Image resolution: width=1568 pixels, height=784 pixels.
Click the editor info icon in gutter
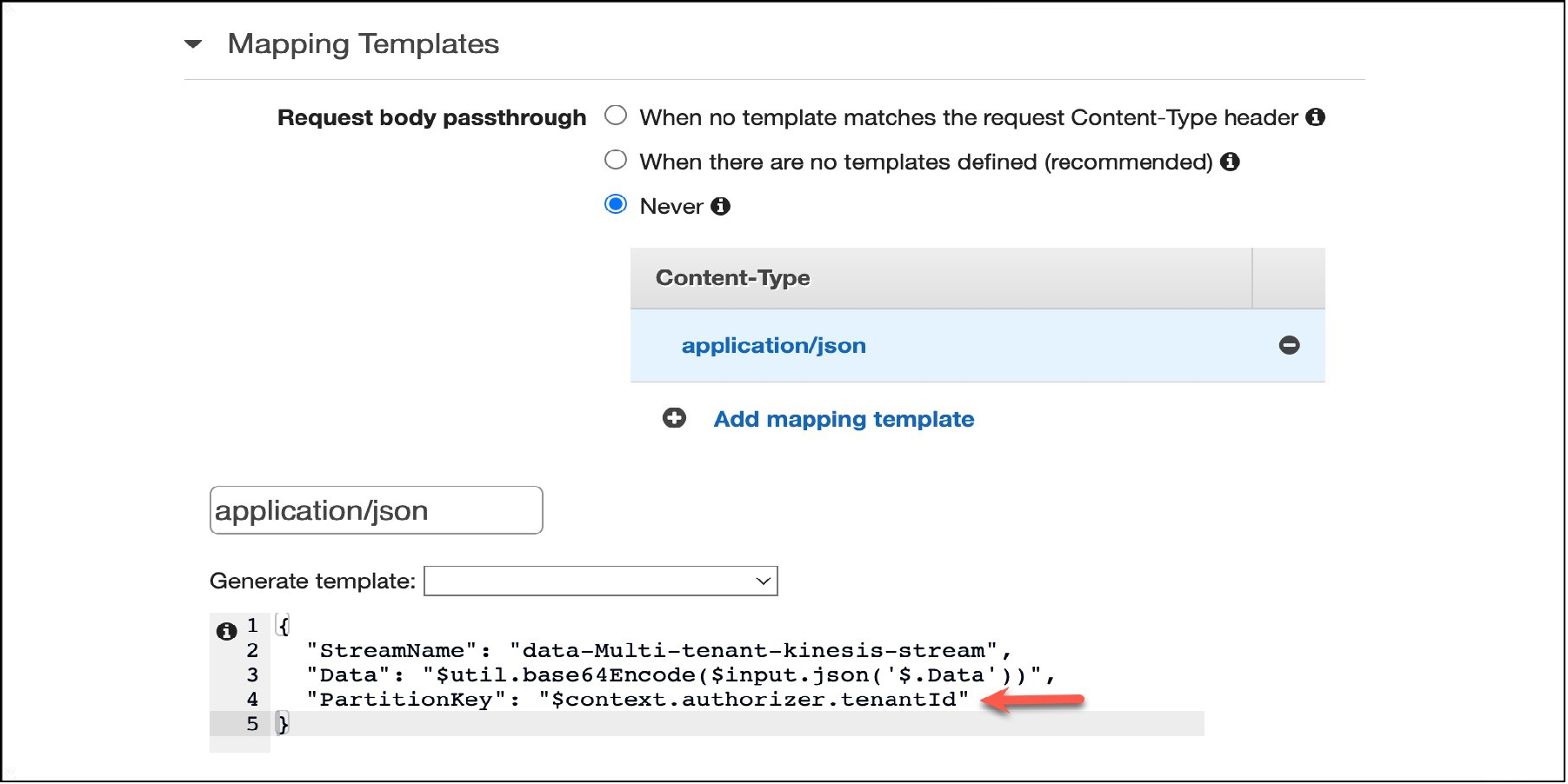[x=226, y=632]
